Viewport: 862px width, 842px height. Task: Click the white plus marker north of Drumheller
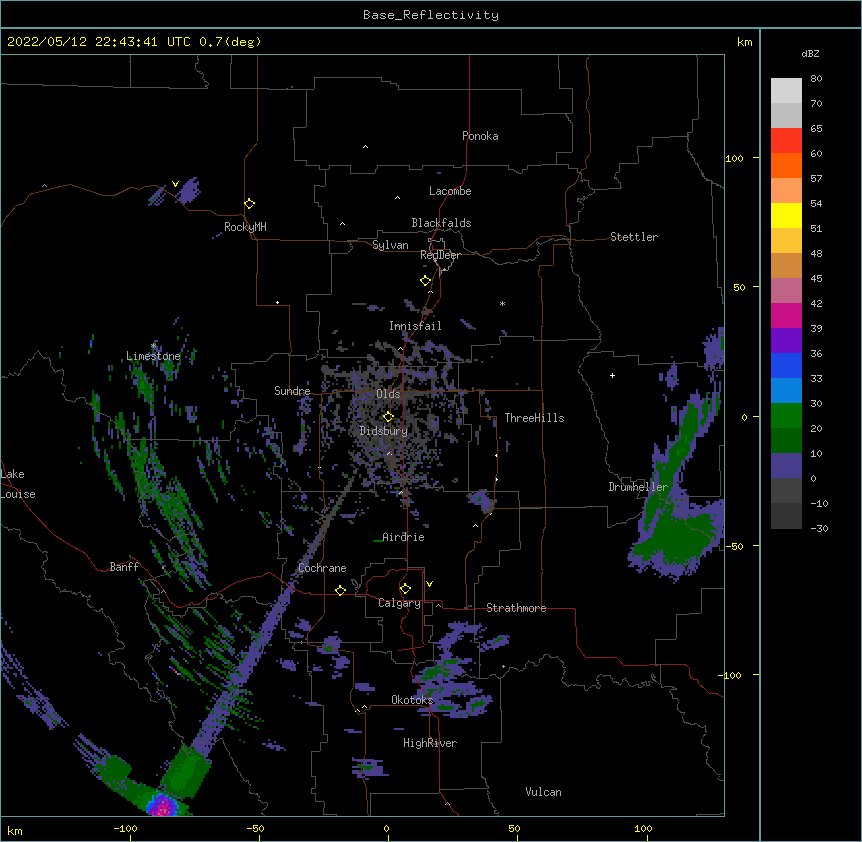(x=612, y=375)
